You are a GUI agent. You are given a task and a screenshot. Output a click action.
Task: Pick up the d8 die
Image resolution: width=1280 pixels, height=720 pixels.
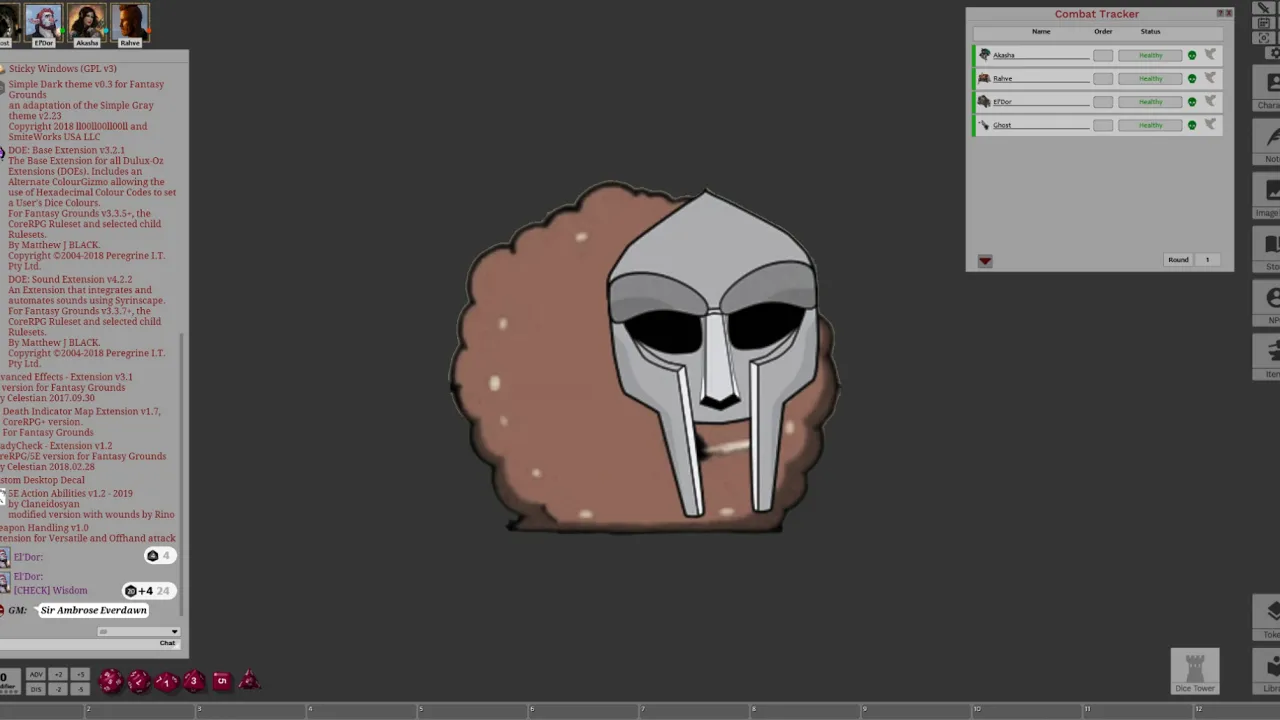(194, 682)
